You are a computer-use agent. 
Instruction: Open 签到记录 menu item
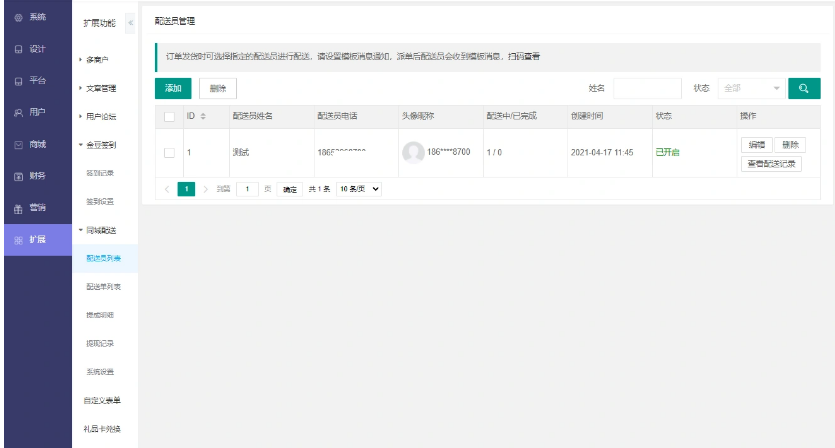100,173
